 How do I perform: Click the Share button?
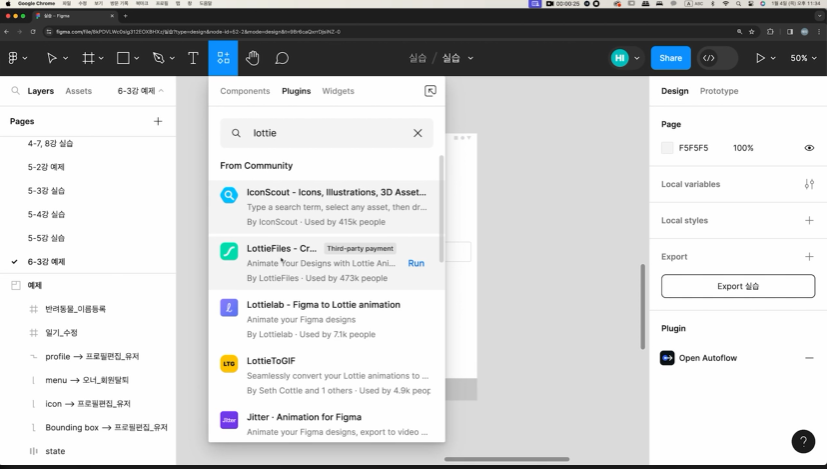670,58
